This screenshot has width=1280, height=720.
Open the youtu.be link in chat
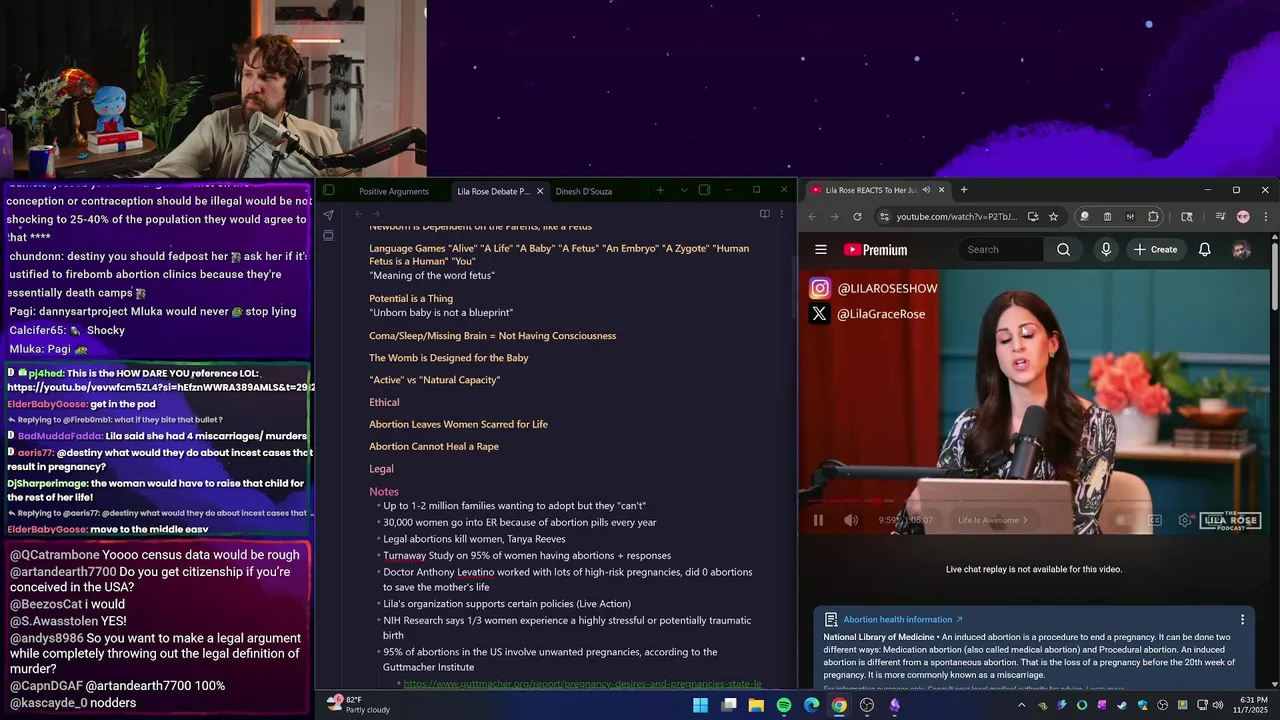pos(161,387)
